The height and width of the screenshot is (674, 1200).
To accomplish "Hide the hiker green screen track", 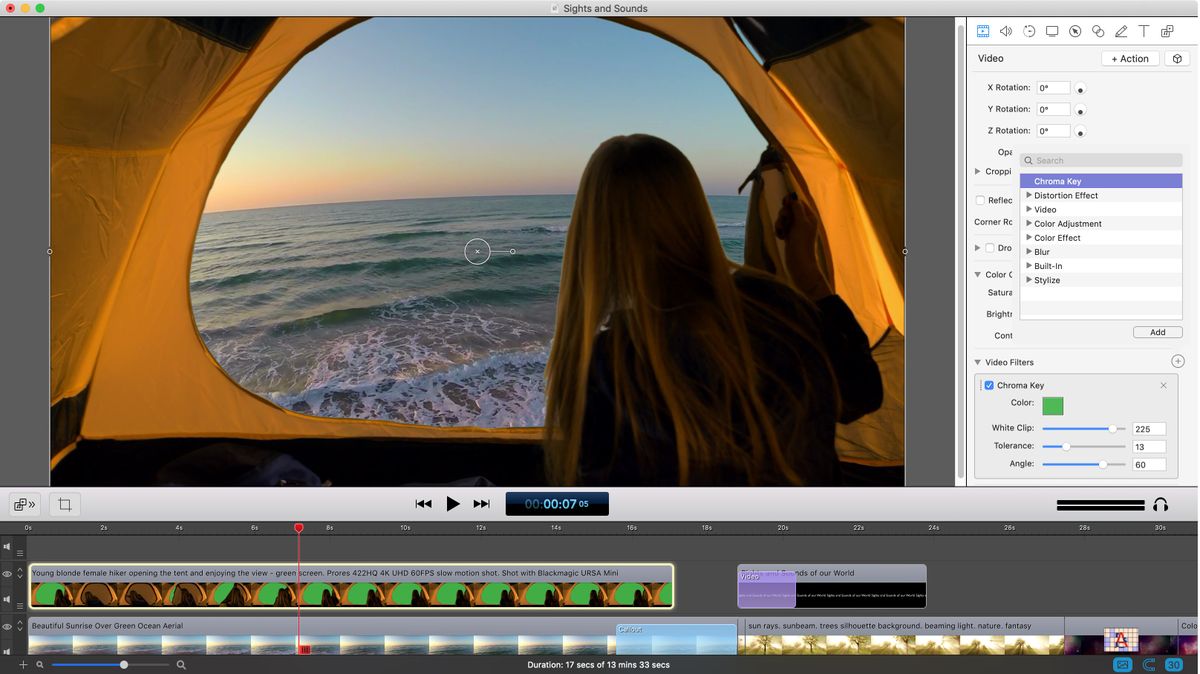I will point(7,574).
